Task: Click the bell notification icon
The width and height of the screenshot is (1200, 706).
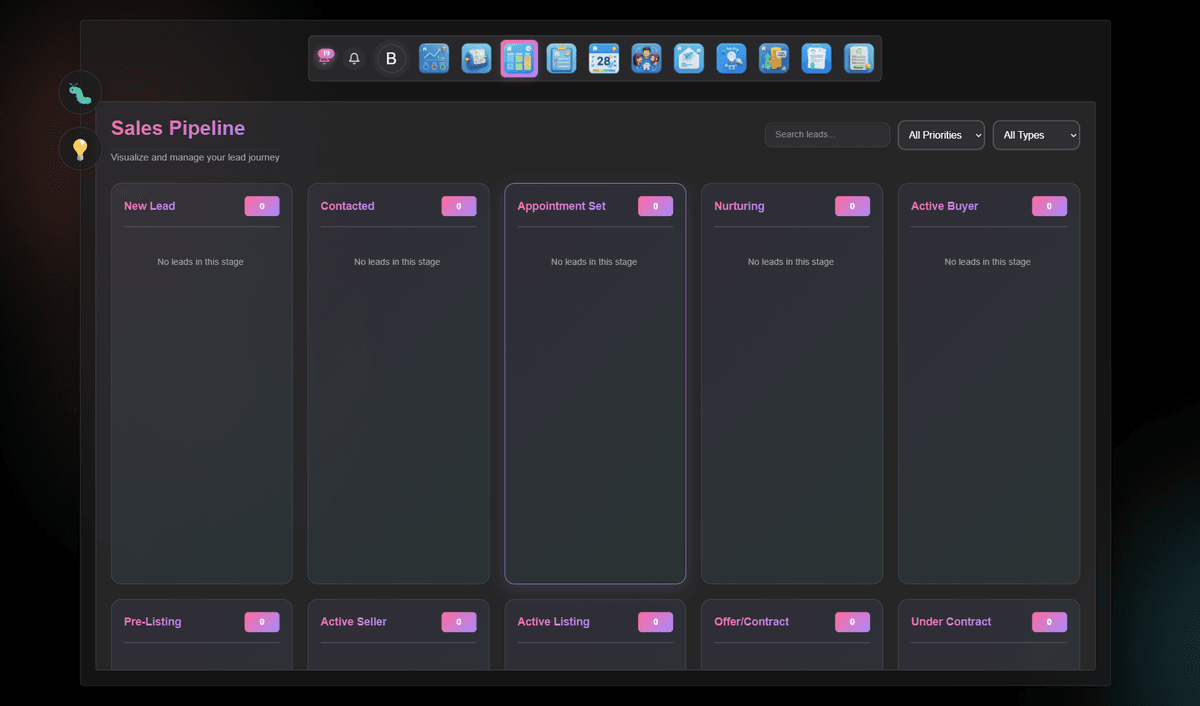Action: coord(353,58)
